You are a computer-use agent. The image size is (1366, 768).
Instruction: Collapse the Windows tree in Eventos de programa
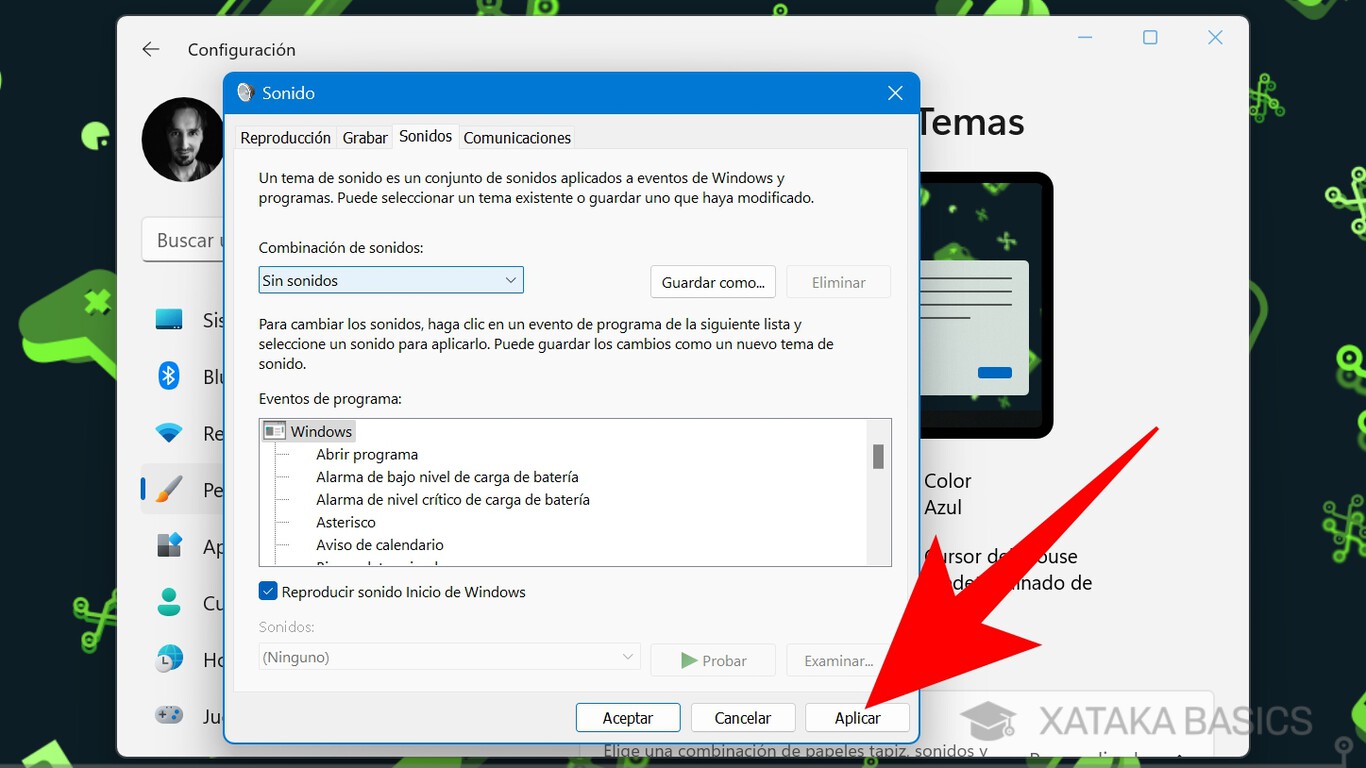pos(274,430)
